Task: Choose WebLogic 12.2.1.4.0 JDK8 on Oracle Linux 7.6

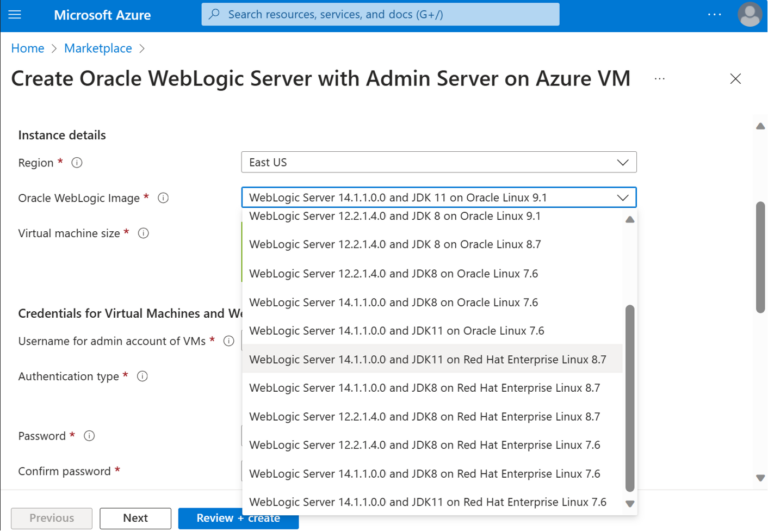Action: (x=393, y=273)
